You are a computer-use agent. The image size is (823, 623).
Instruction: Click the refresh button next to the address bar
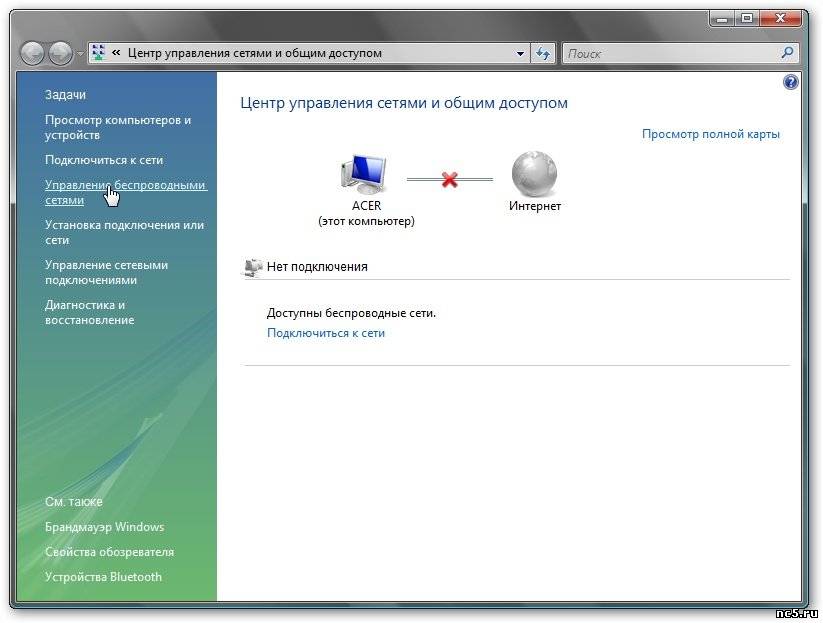click(543, 53)
